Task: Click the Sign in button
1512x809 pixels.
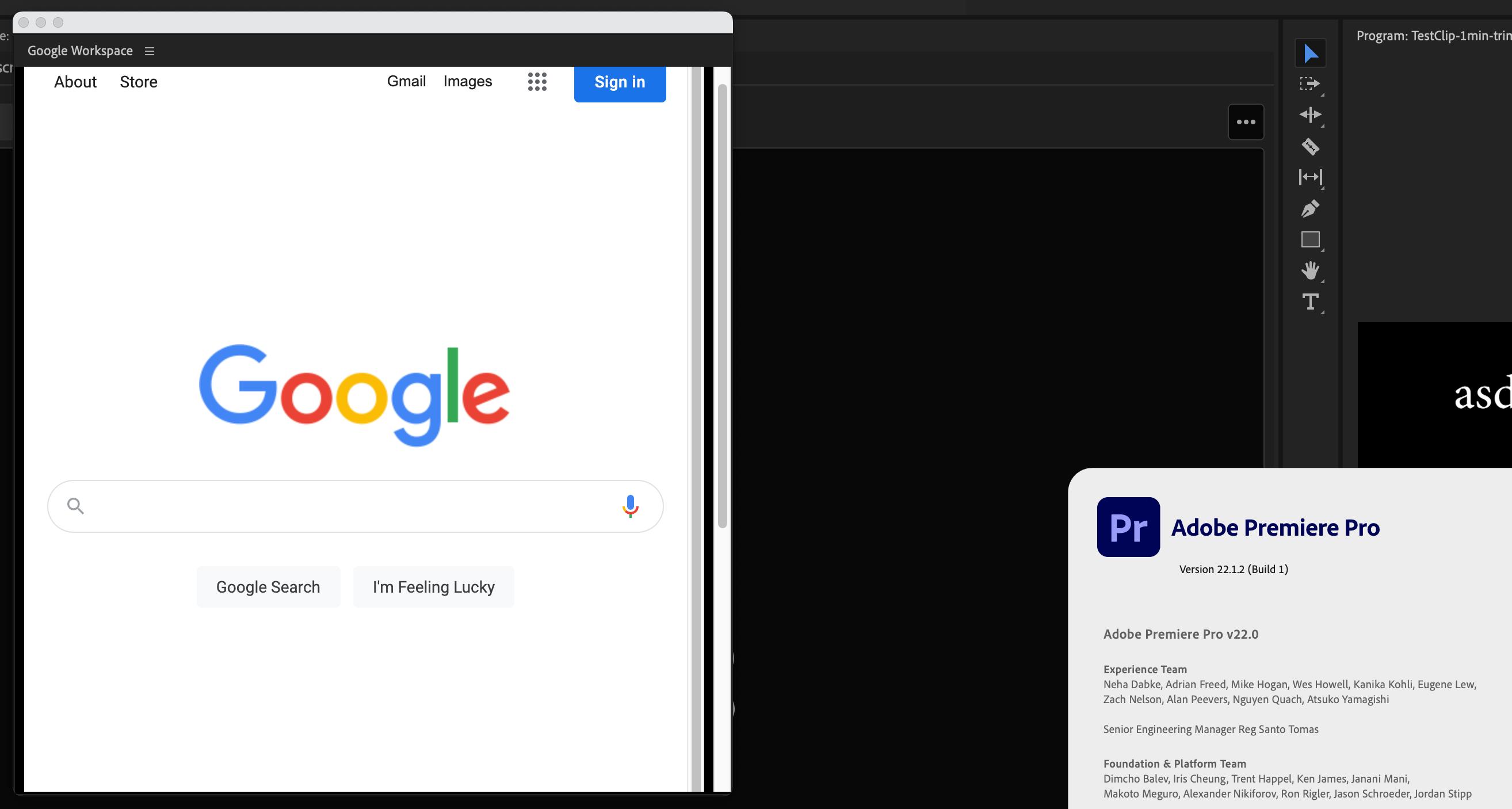Action: click(619, 82)
